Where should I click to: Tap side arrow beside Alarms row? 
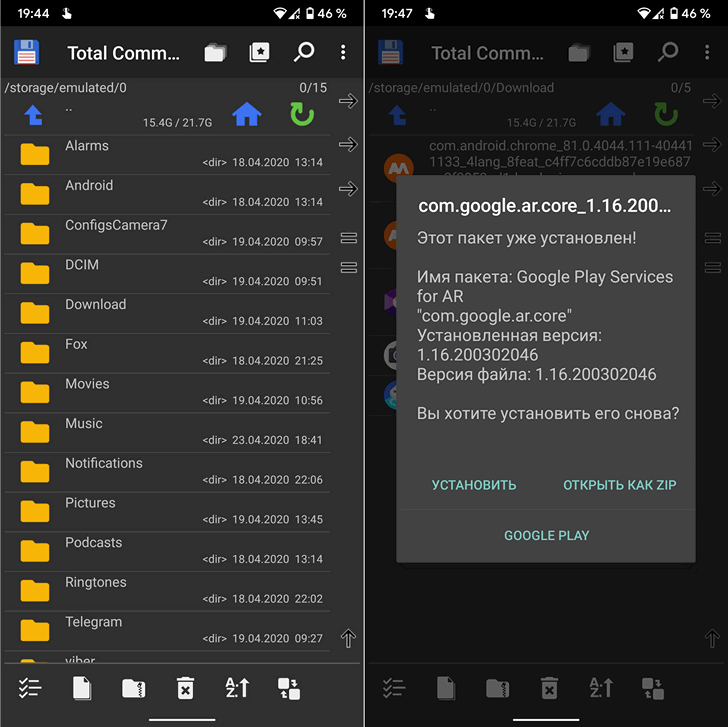pos(348,144)
